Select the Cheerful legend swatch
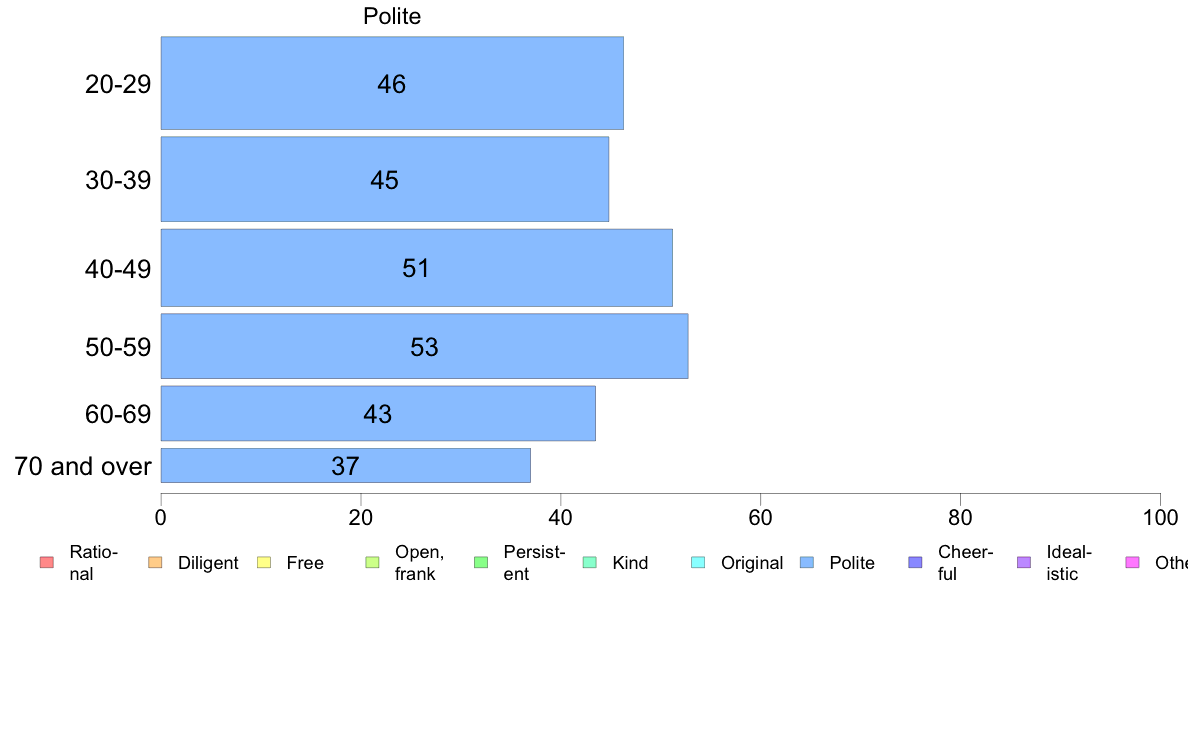This screenshot has width=1188, height=736. coord(915,562)
